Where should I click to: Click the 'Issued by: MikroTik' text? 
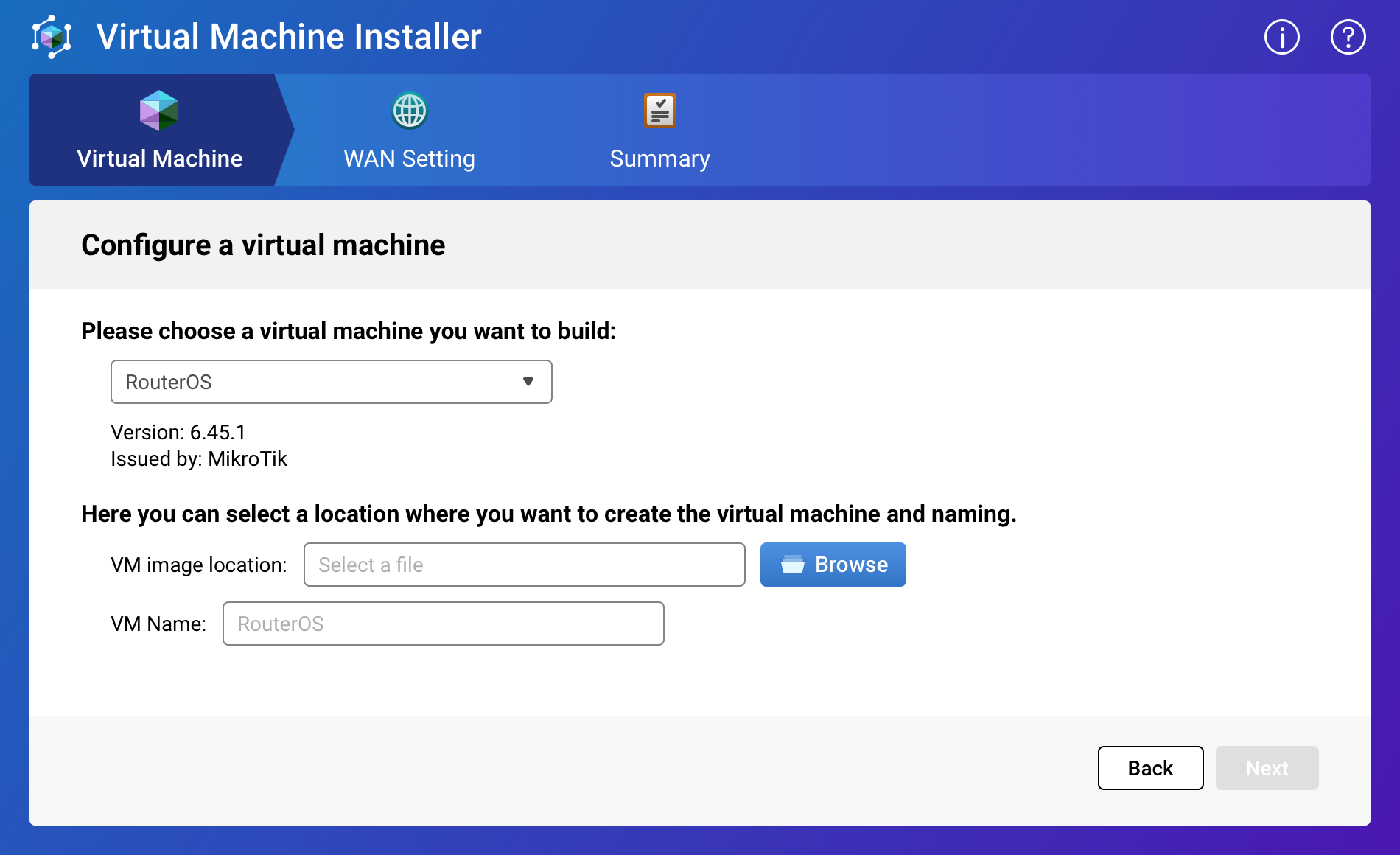coord(199,458)
